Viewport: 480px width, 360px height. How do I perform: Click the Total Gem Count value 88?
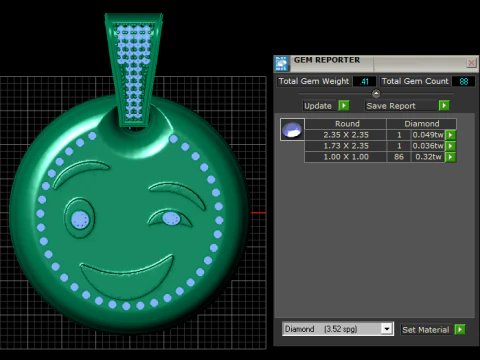(463, 81)
